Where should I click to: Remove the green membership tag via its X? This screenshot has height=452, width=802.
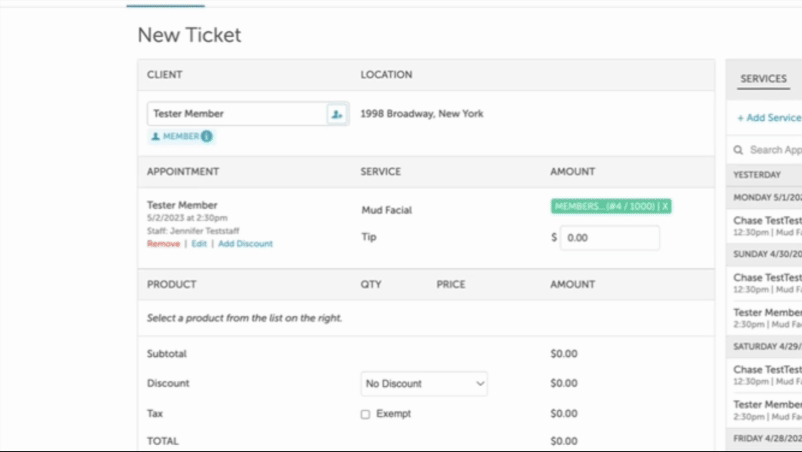tap(666, 206)
